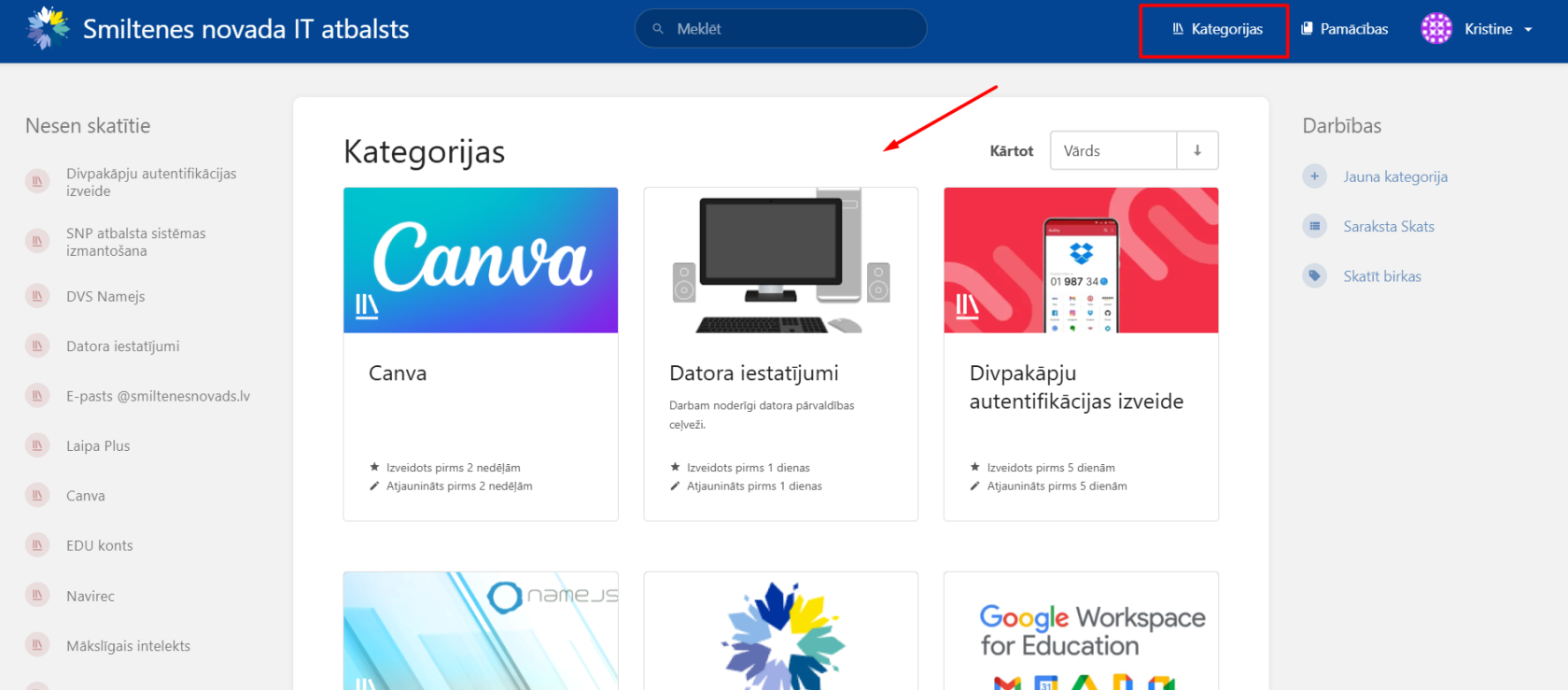Open Laipa Plus sidebar entry
This screenshot has width=1568, height=690.
coord(98,445)
